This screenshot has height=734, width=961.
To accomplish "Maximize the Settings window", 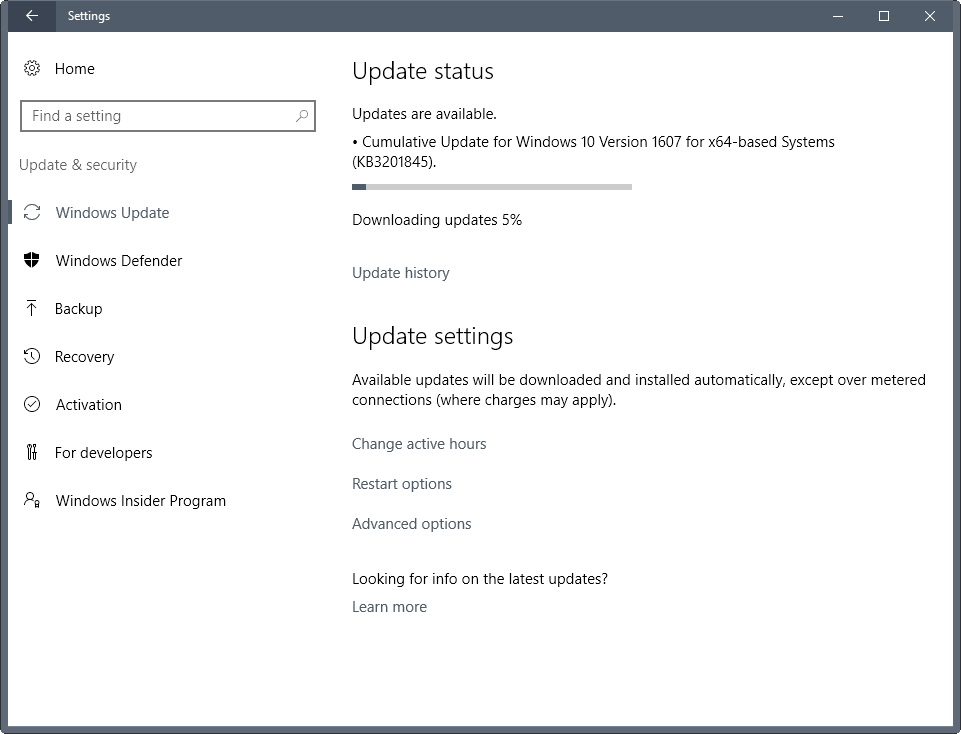I will [x=884, y=16].
